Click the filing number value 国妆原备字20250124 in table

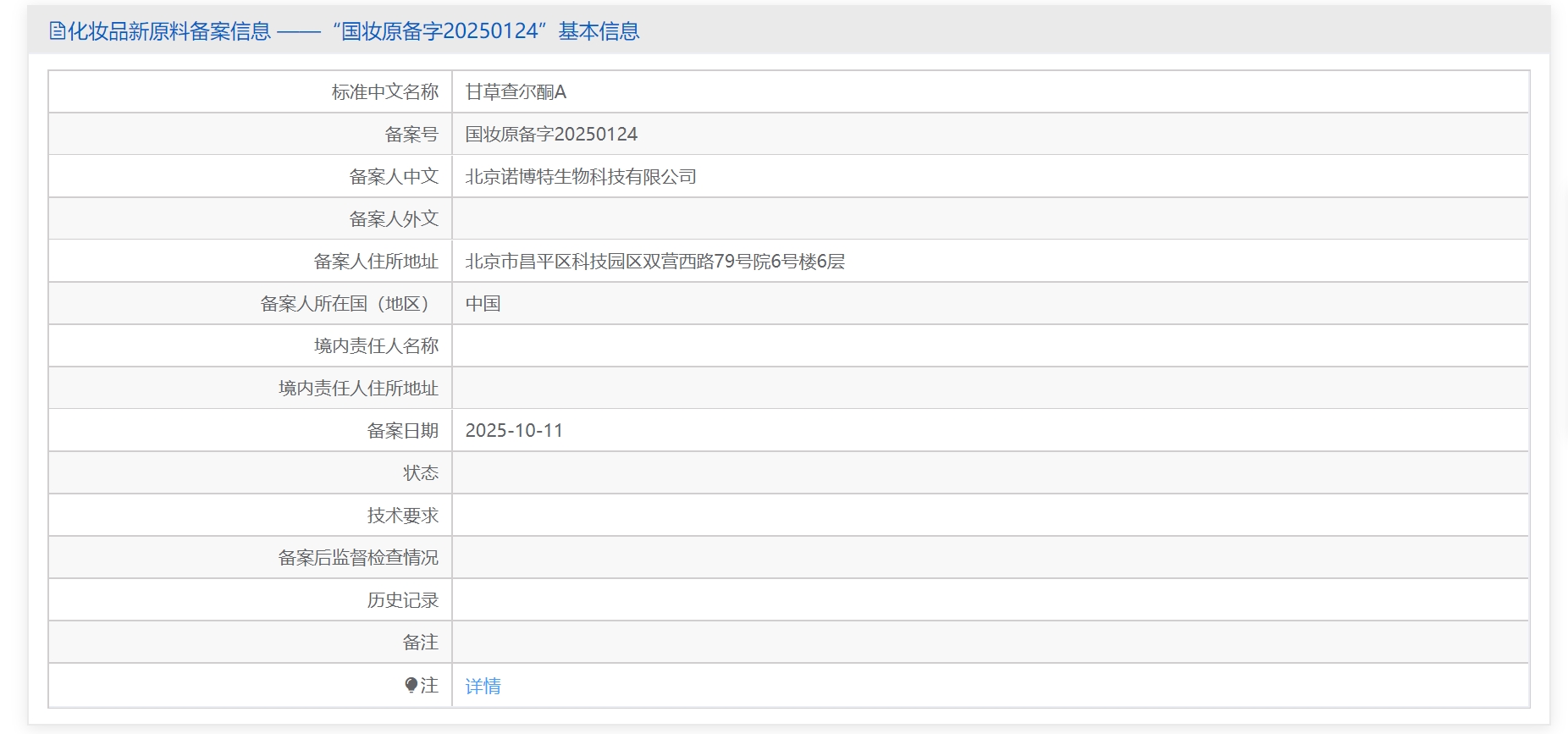pos(551,134)
